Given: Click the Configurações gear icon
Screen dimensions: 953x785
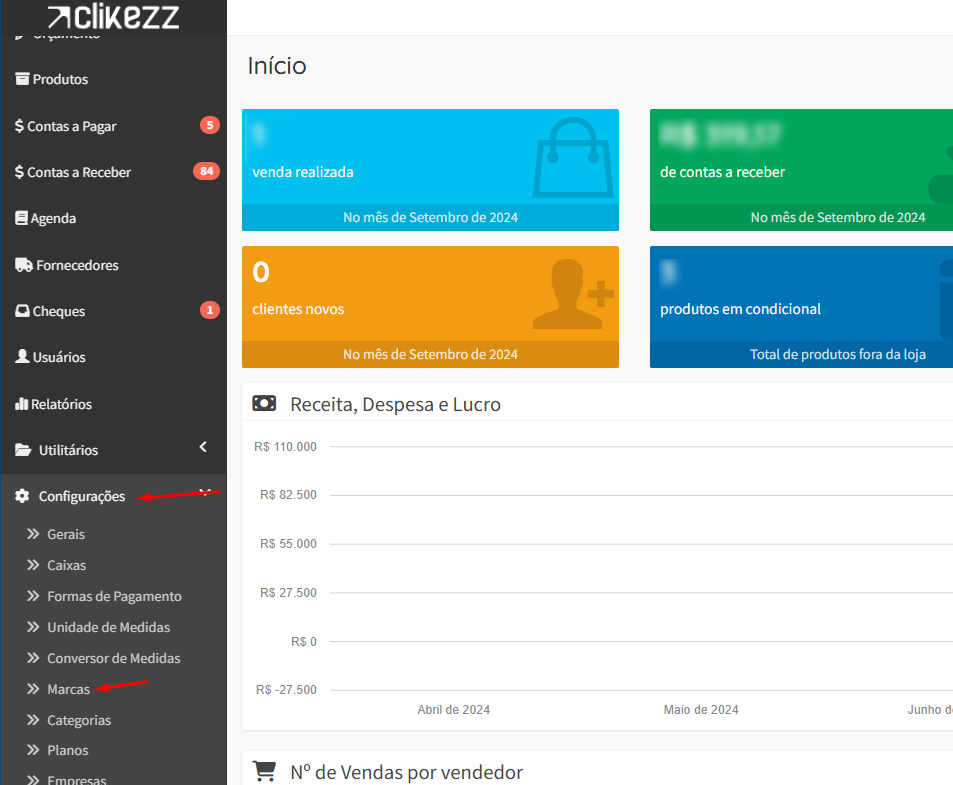Looking at the screenshot, I should (22, 496).
